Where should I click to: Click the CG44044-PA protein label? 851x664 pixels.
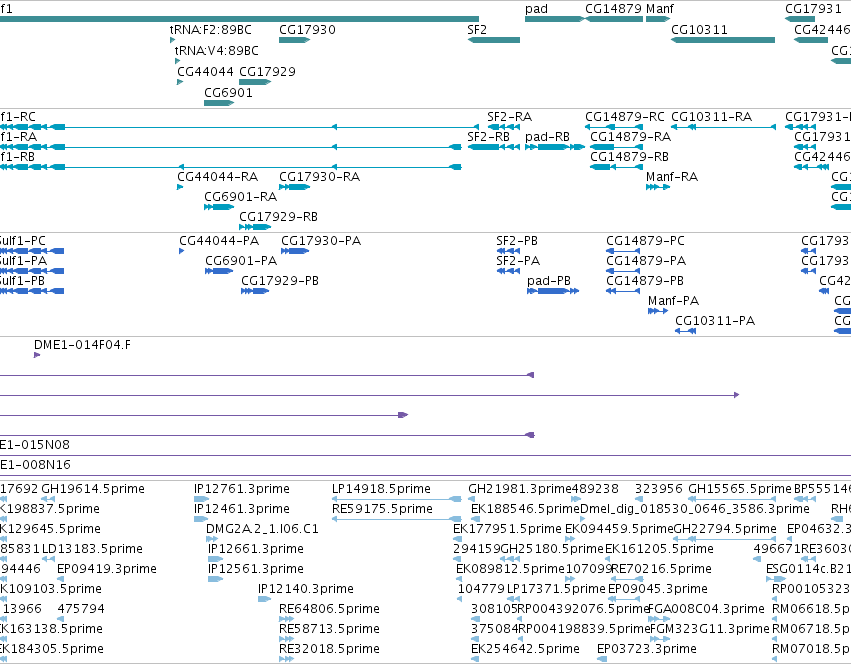[x=219, y=241]
